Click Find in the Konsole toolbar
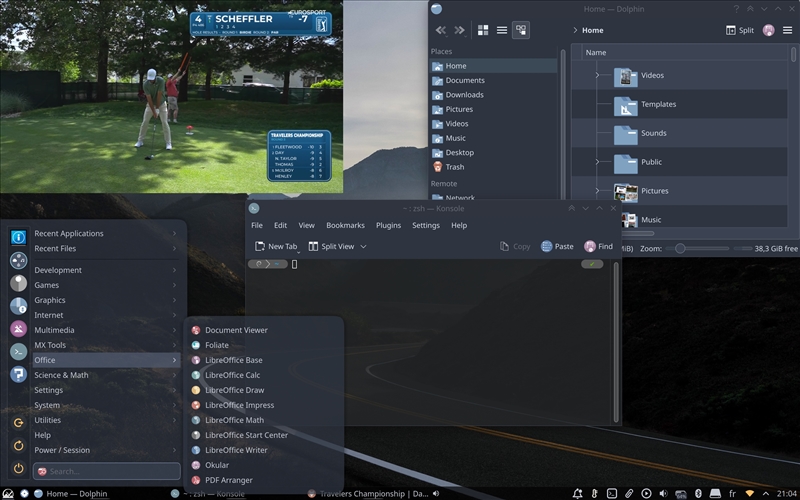 598,246
